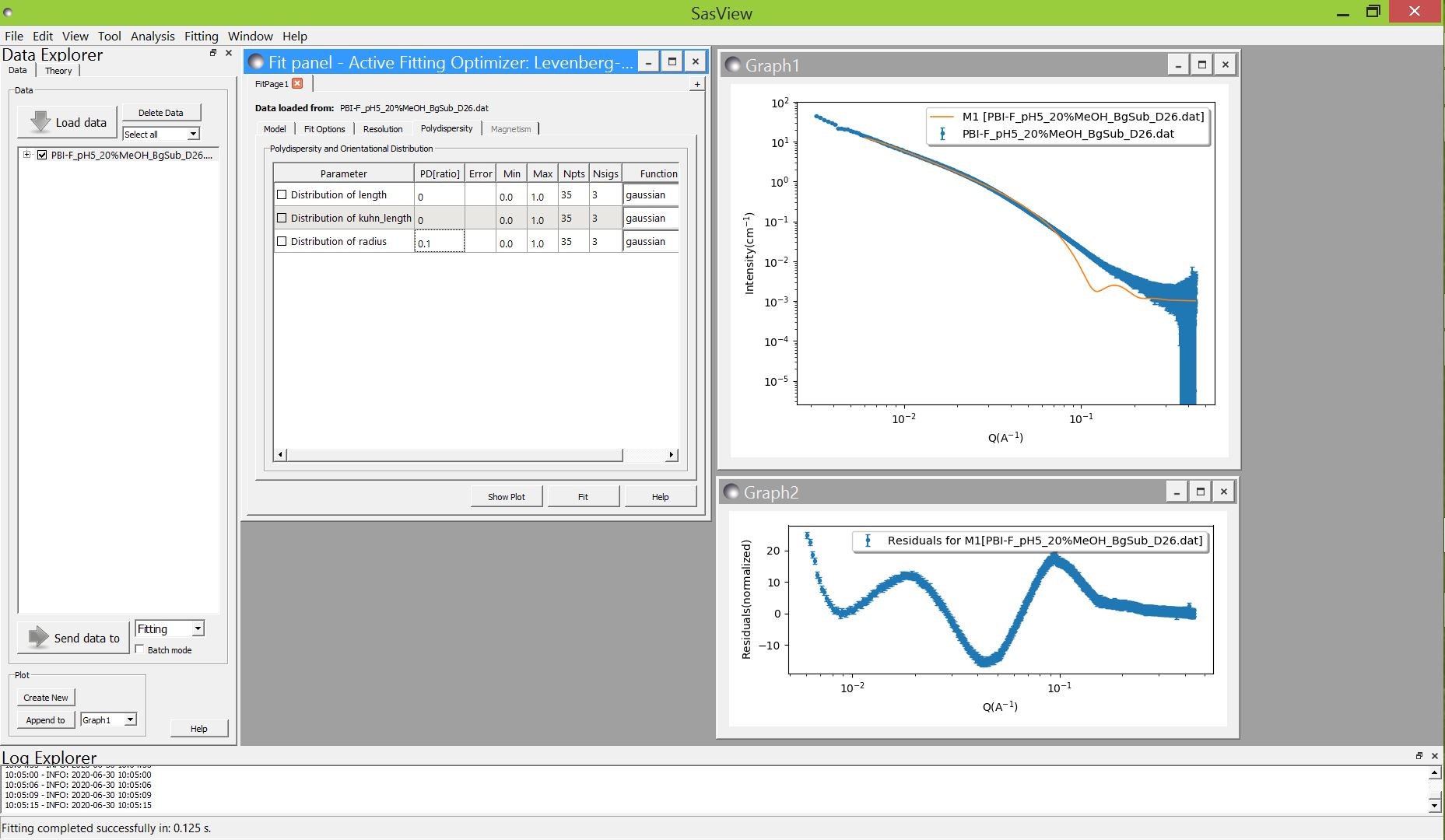The width and height of the screenshot is (1445, 840).
Task: Switch to the Resolution tab
Action: point(383,129)
